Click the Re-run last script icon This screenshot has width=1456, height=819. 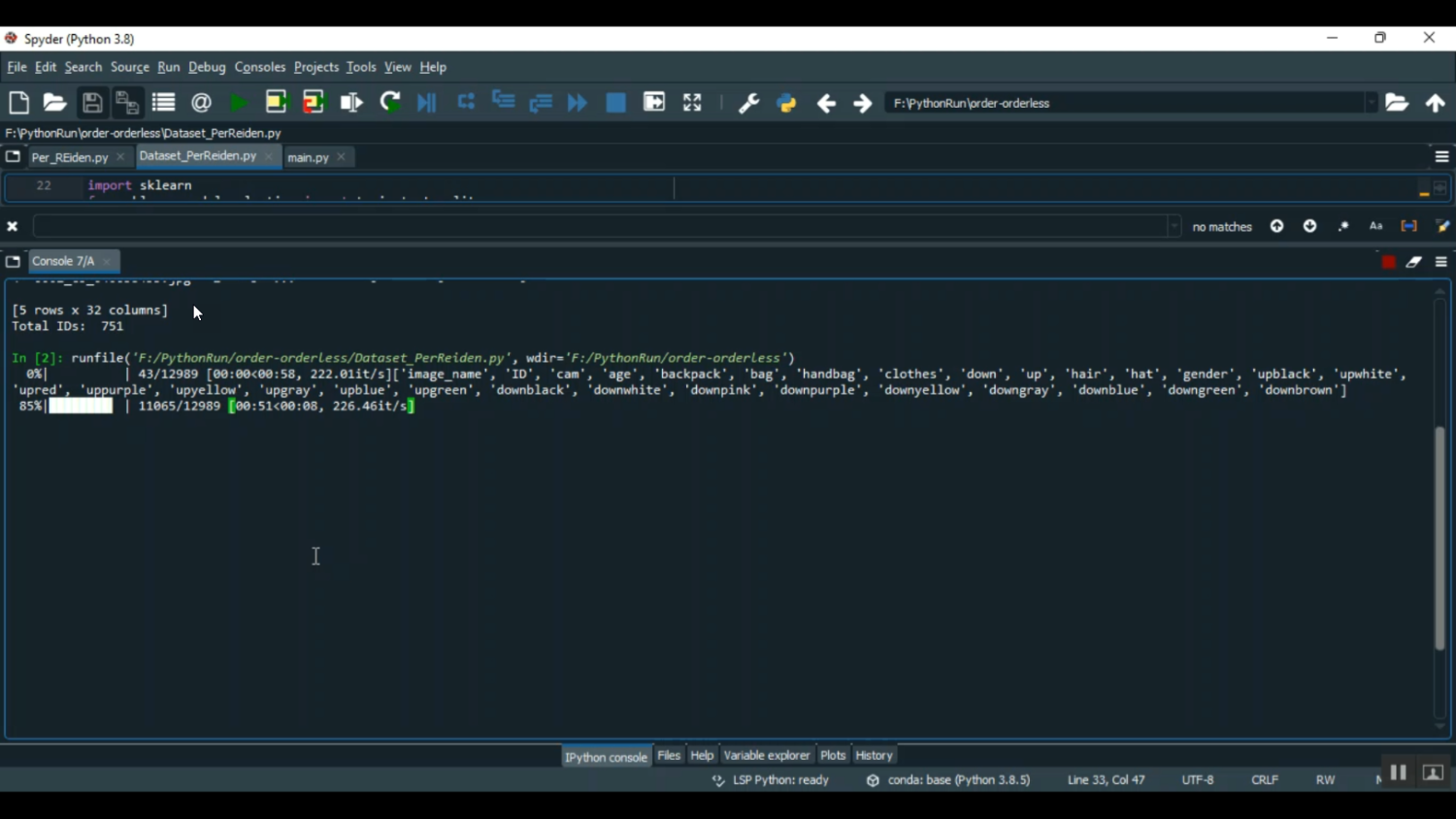(x=390, y=103)
